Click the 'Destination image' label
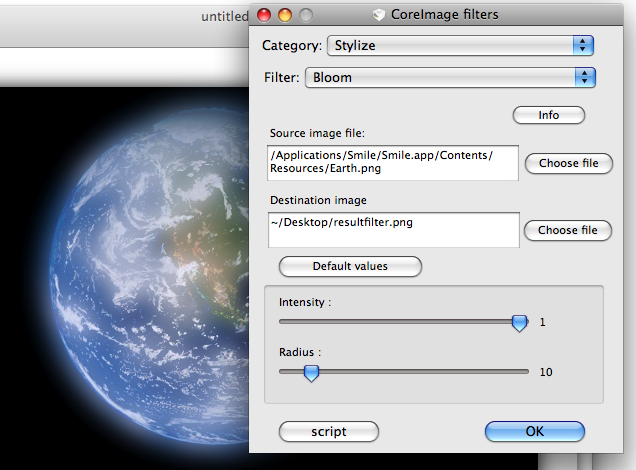Image resolution: width=636 pixels, height=470 pixels. point(318,200)
